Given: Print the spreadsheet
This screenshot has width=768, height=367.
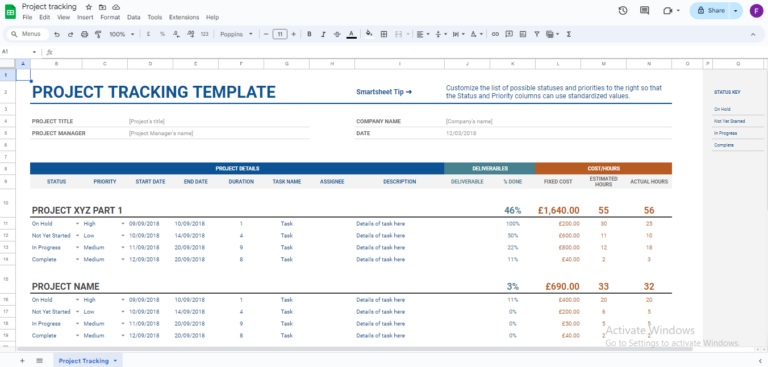Looking at the screenshot, I should click(x=84, y=34).
